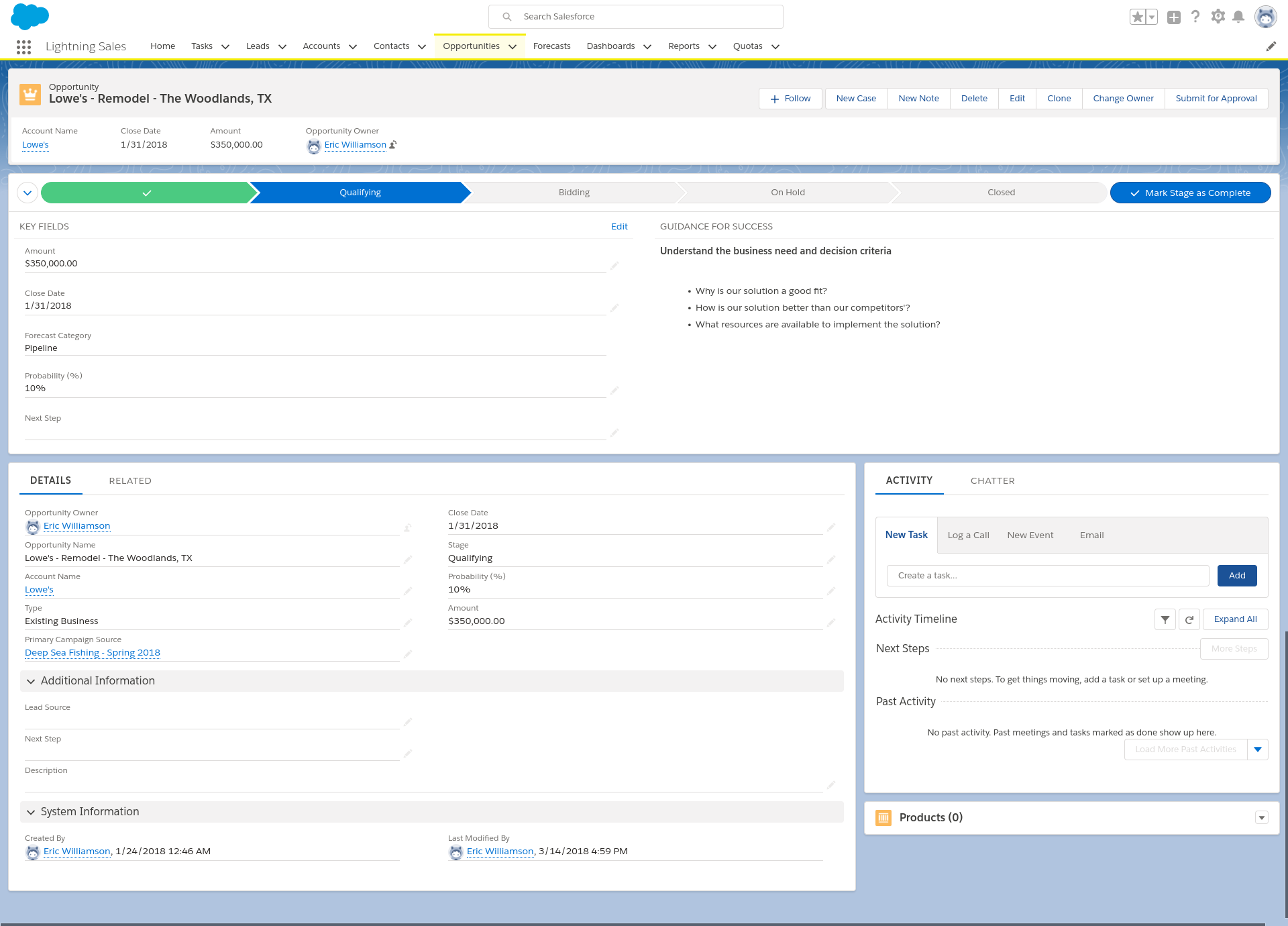Click the New Case button
This screenshot has height=926, width=1288.
856,99
